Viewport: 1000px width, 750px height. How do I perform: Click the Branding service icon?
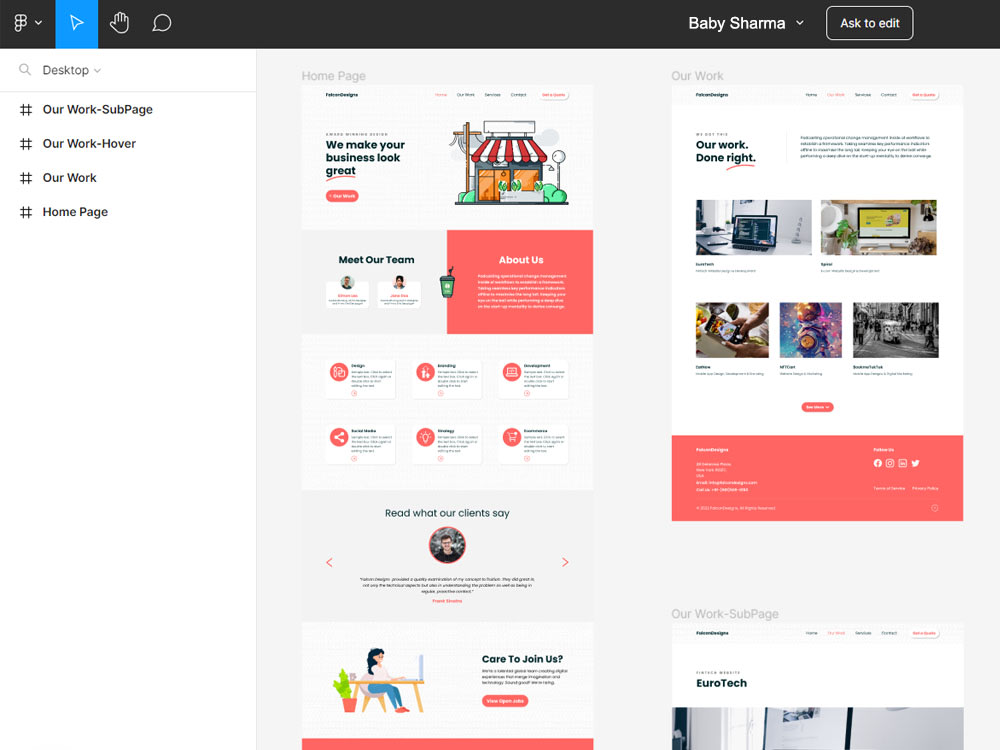click(x=425, y=372)
